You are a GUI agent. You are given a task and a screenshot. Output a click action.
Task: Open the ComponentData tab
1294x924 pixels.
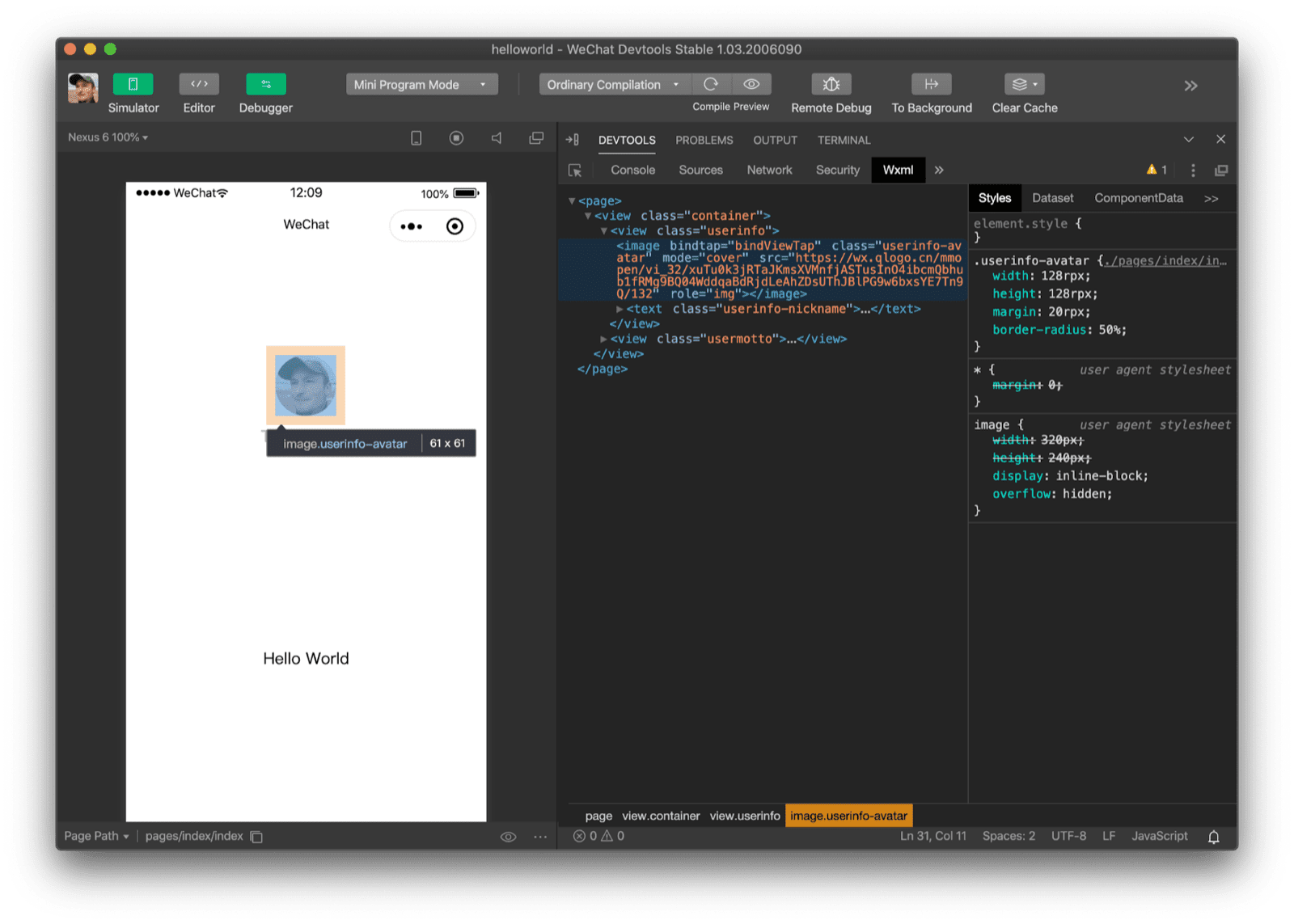coord(1138,197)
